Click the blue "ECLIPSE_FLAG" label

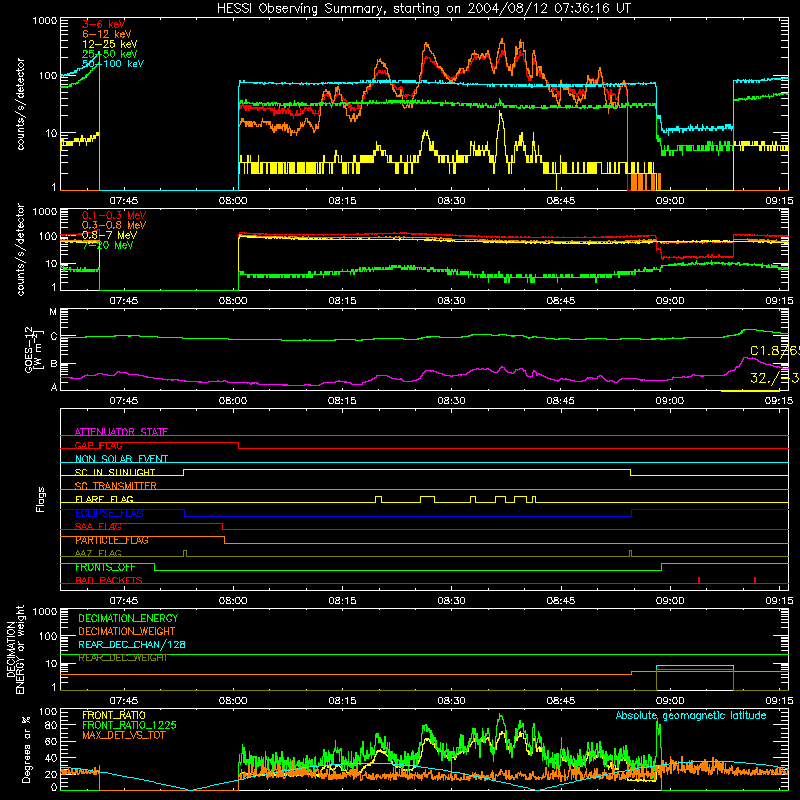tap(109, 513)
